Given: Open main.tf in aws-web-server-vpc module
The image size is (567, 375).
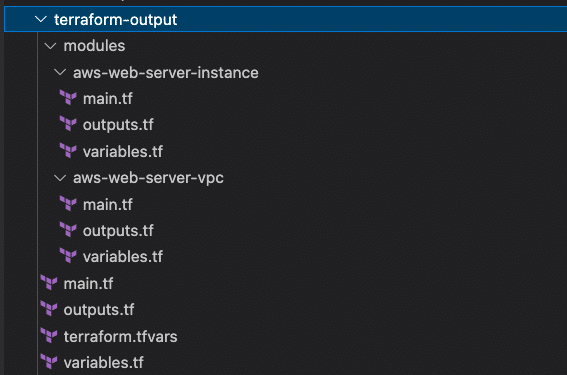Looking at the screenshot, I should (108, 205).
